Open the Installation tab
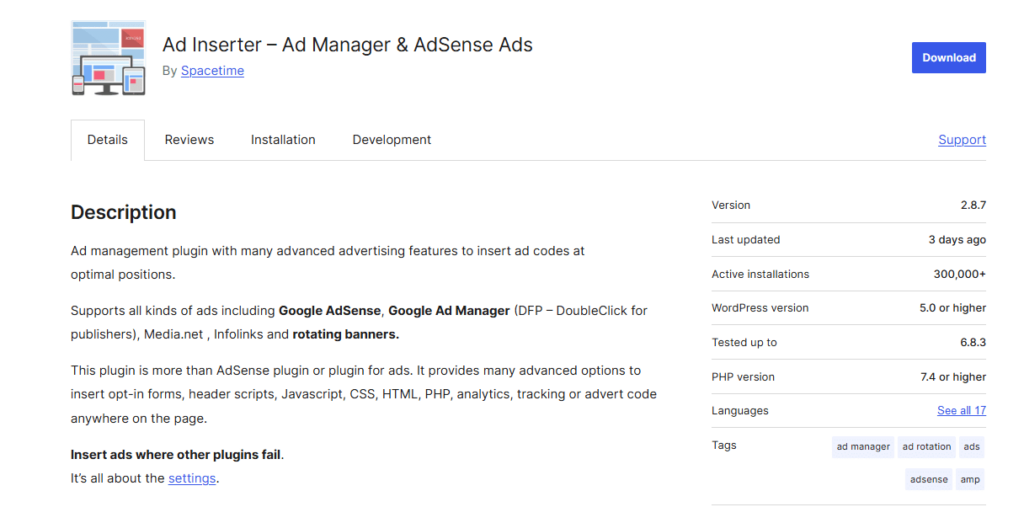 (283, 140)
